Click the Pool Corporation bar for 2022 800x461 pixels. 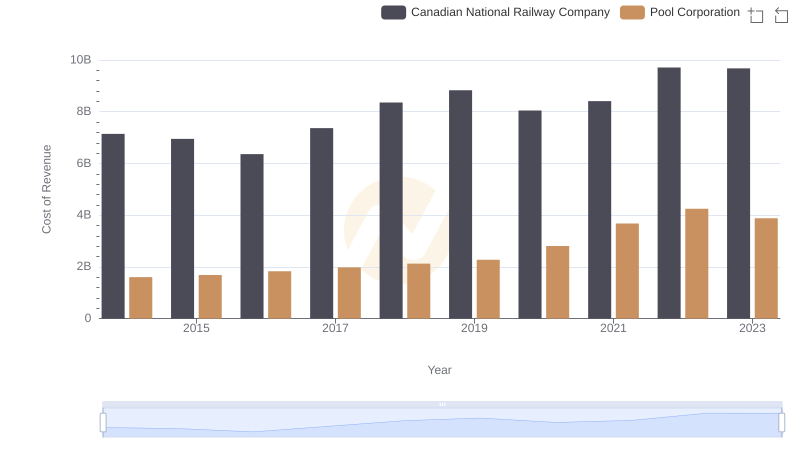696,264
